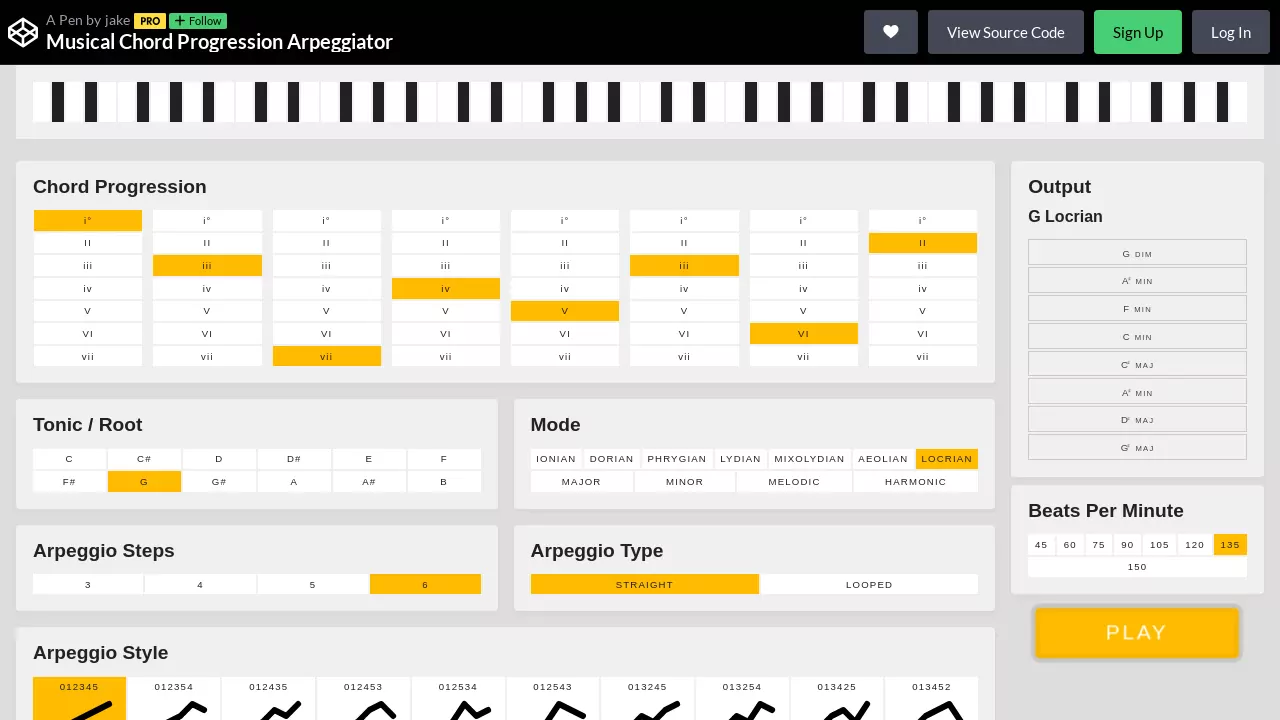Set tonic to D#
This screenshot has width=1280, height=720.
tap(294, 459)
